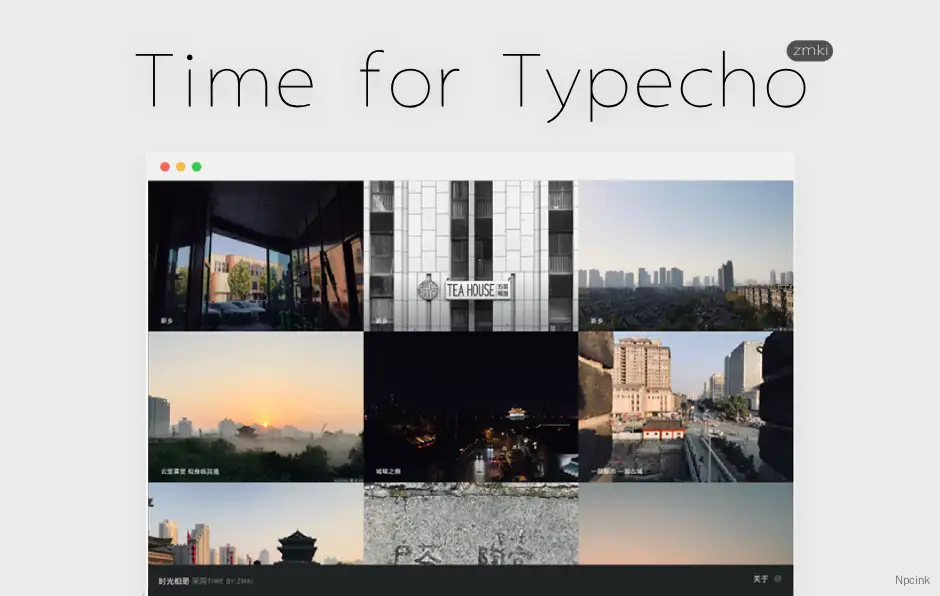Open the plain gradient sky photo
This screenshot has width=940, height=596.
686,525
